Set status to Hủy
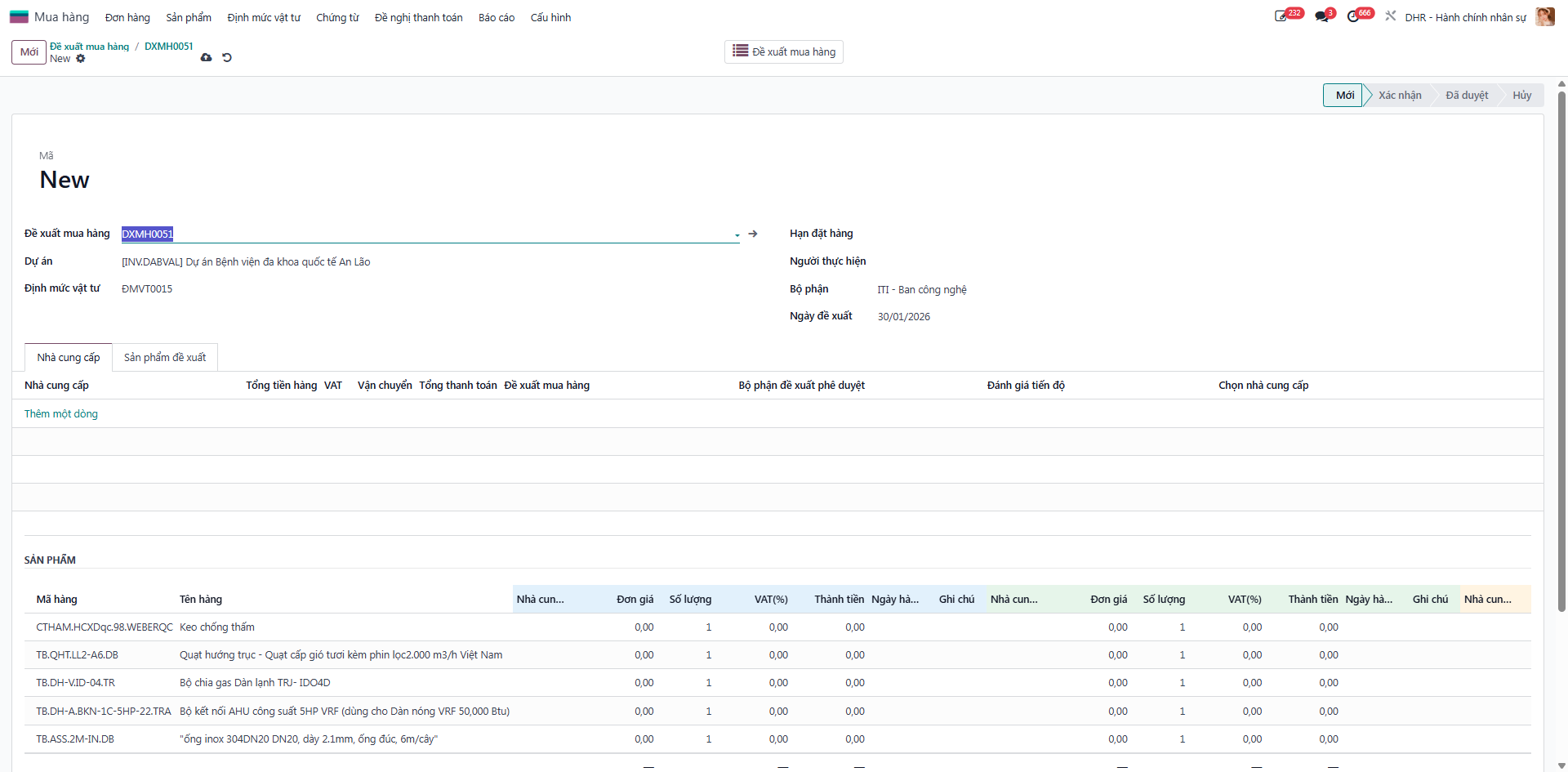This screenshot has height=772, width=1568. pyautogui.click(x=1521, y=96)
